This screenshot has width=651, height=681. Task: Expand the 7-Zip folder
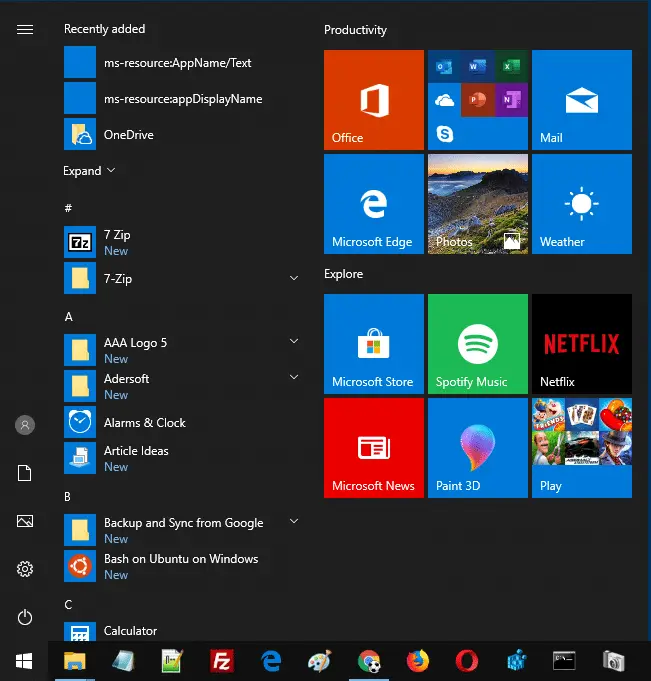click(x=294, y=278)
